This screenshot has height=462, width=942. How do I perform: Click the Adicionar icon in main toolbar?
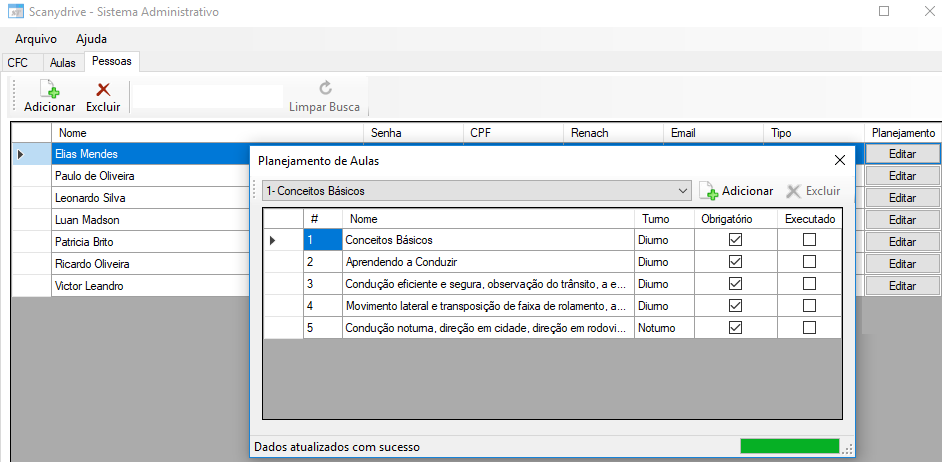click(49, 90)
